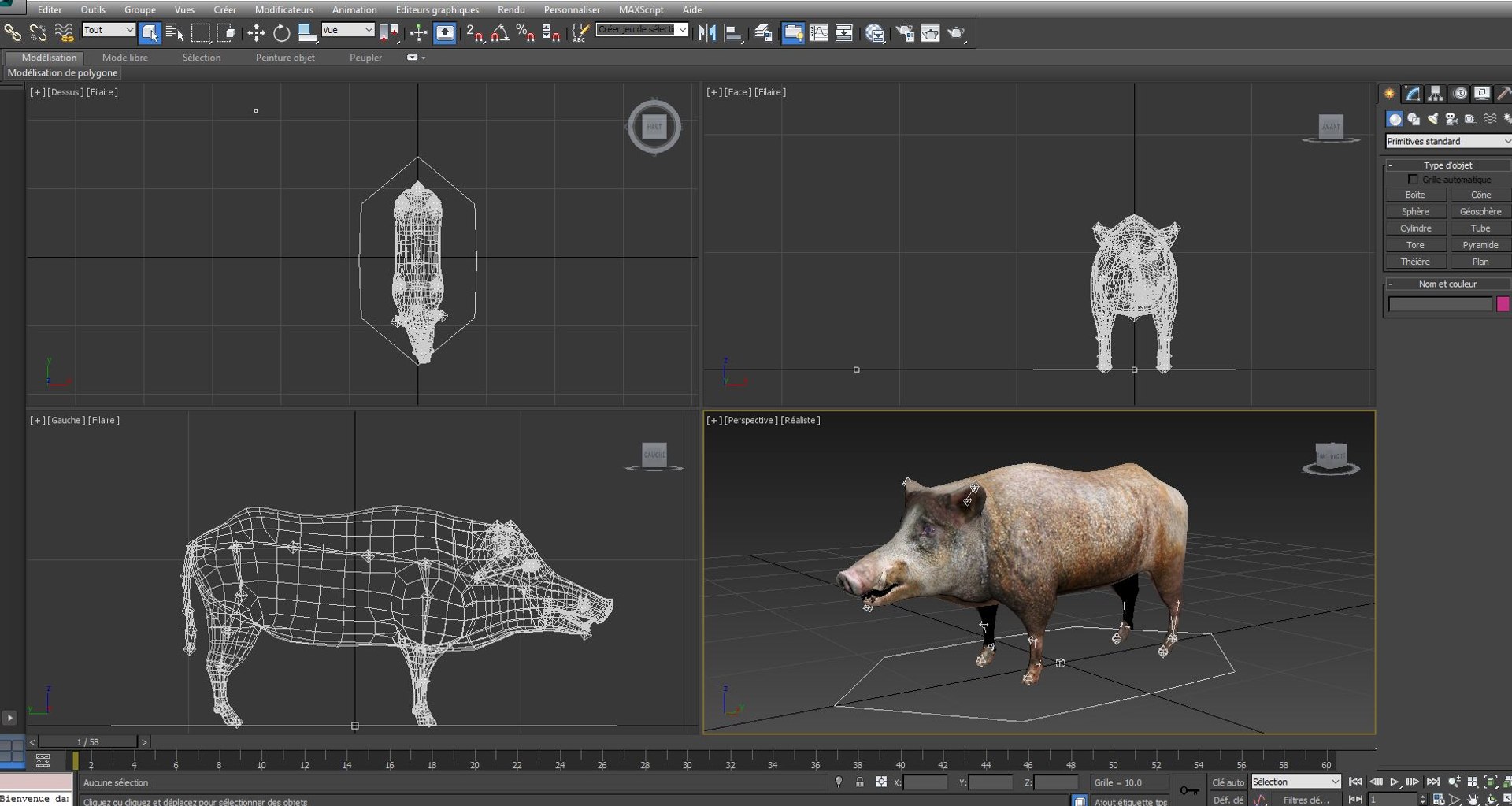Viewport: 1512px width, 806px height.
Task: Switch to the Modify panel tab icon
Action: [x=1413, y=94]
